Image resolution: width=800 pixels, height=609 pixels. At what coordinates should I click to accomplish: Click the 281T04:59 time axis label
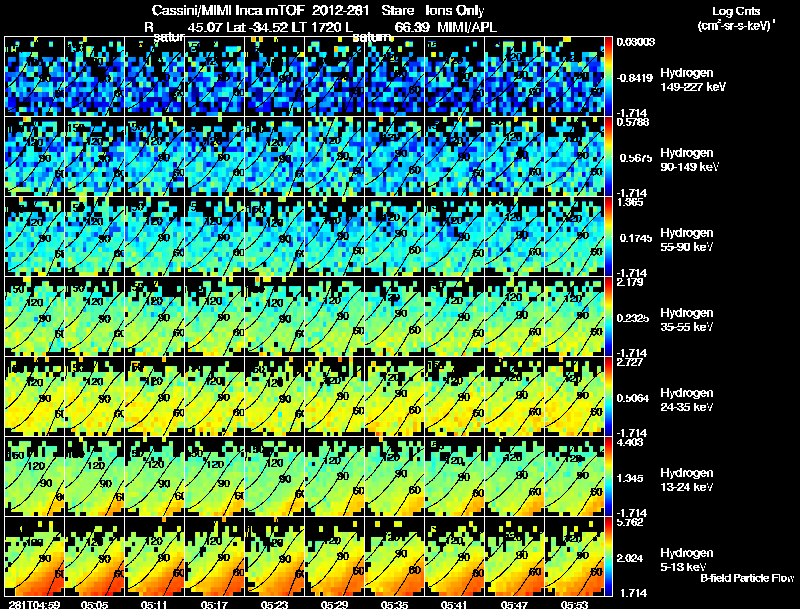tap(34, 604)
